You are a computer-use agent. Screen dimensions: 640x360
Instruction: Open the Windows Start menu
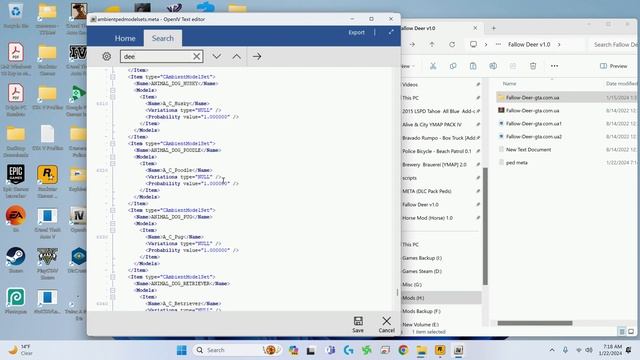click(x=182, y=350)
